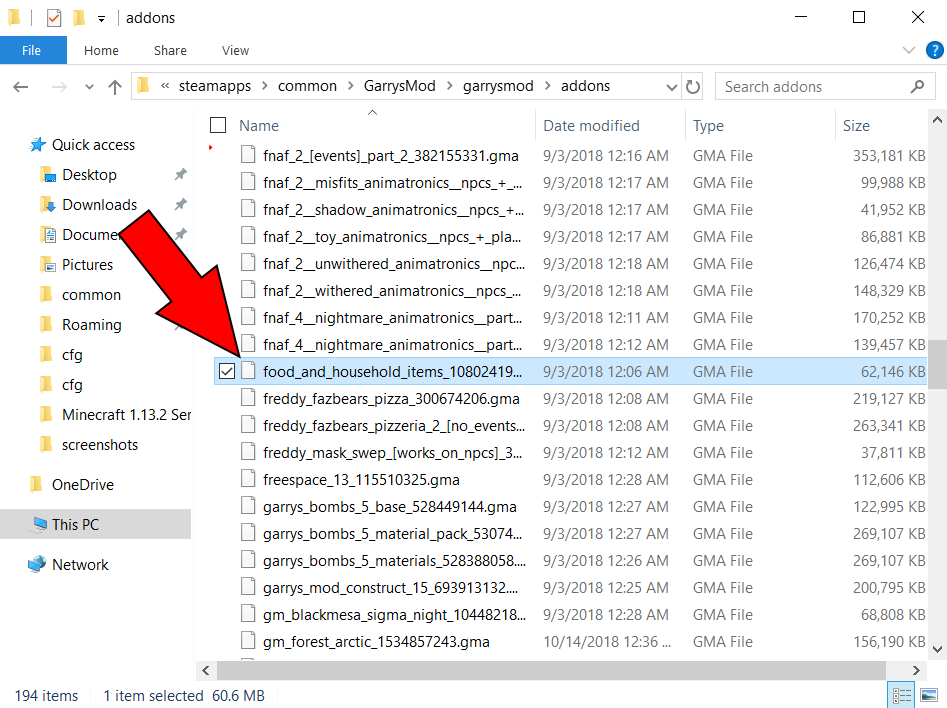Click fnaf_2_[events]_part_2 file icon
Viewport: 947px width, 708px height.
point(248,155)
